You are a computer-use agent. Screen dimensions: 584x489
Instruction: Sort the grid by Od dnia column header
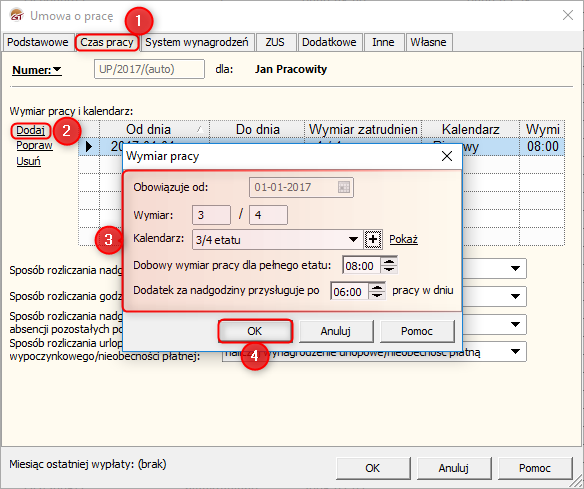(x=154, y=129)
